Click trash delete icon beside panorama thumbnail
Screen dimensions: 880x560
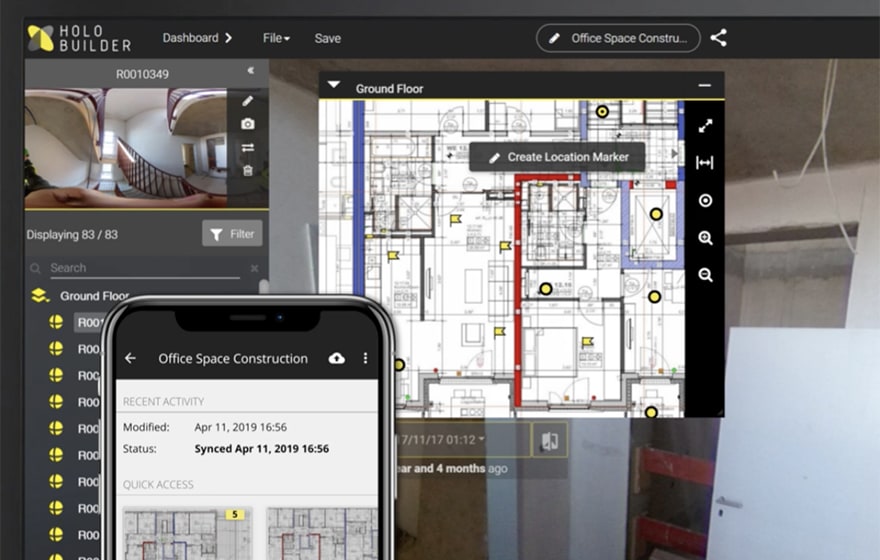pyautogui.click(x=248, y=171)
